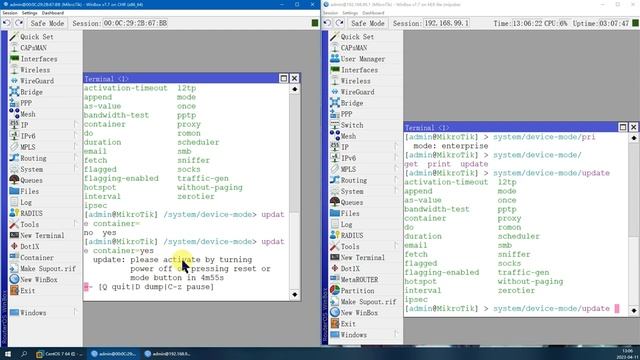Open User Manager in right WinBox window
Screen dimensions: 640x360
(x=362, y=59)
